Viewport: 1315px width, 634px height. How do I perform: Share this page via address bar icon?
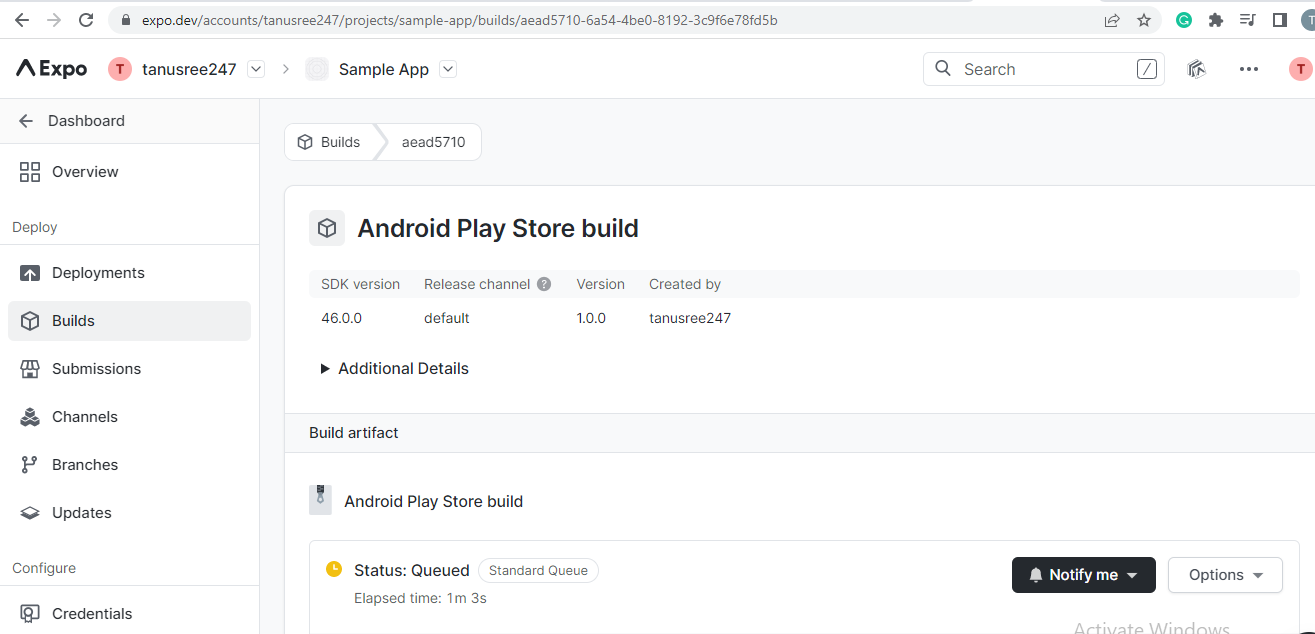pos(1112,20)
